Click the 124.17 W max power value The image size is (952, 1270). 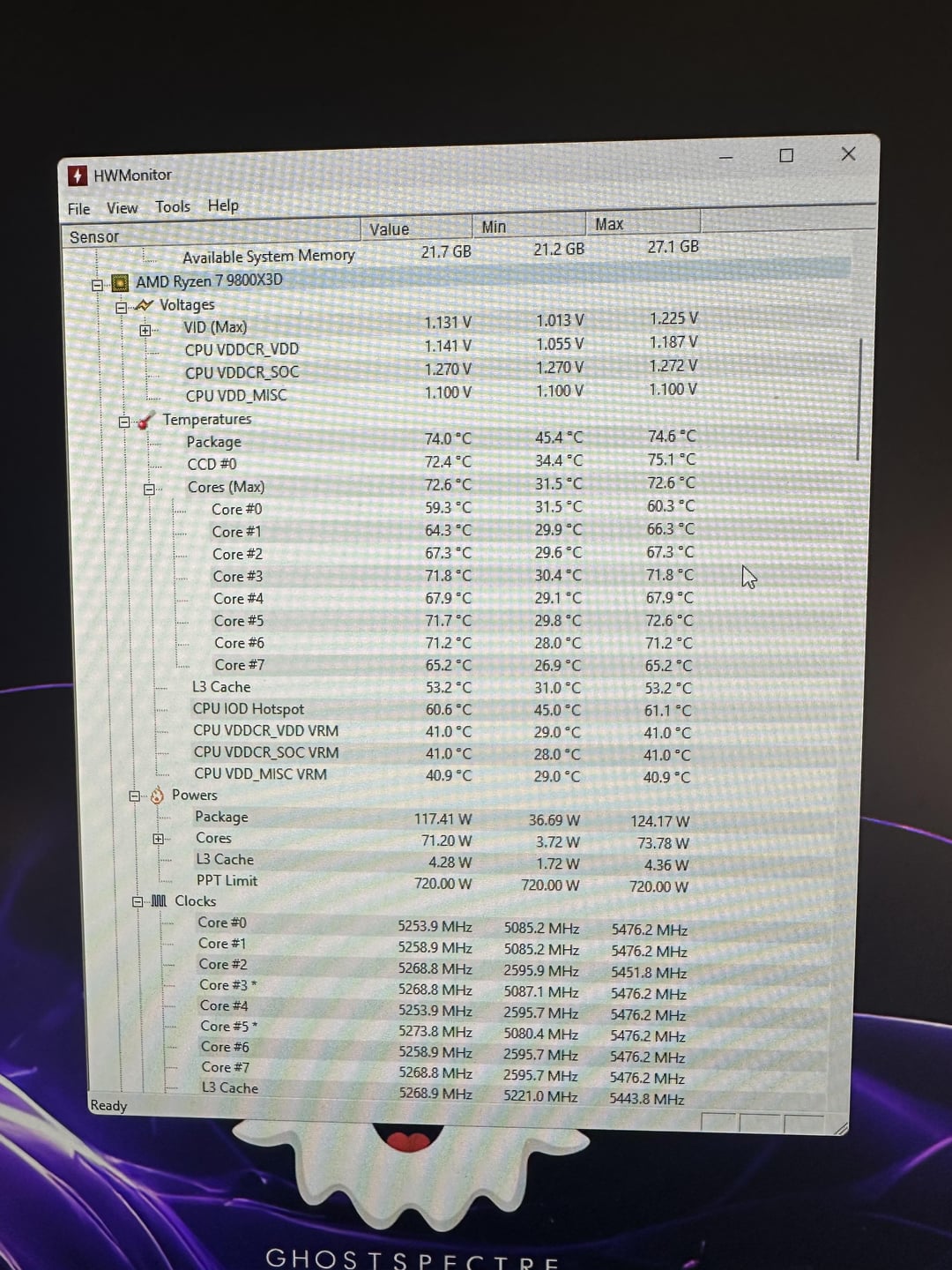pyautogui.click(x=660, y=821)
